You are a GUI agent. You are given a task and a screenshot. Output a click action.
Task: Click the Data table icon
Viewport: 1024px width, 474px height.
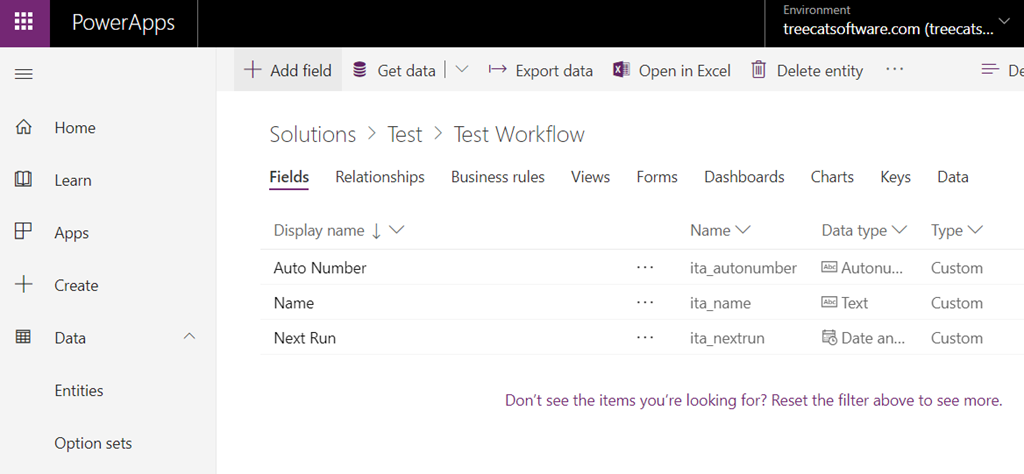pyautogui.click(x=24, y=338)
